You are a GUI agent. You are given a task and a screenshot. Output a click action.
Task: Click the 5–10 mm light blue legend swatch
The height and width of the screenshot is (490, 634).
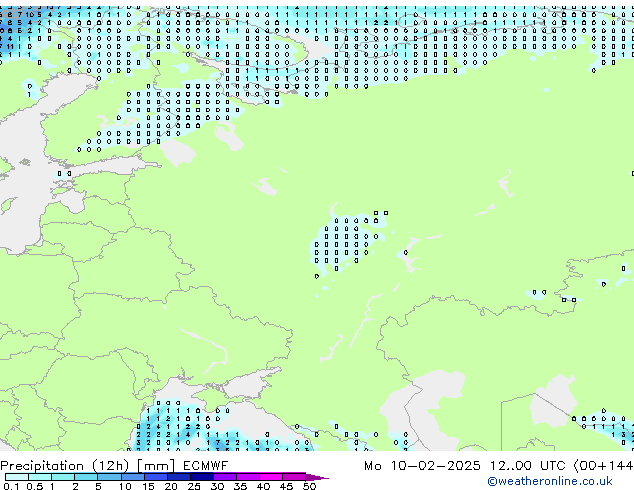(x=110, y=477)
